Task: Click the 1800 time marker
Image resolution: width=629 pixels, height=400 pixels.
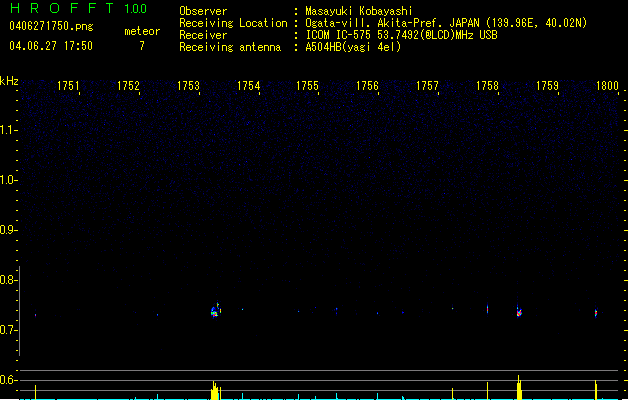Action: 607,87
